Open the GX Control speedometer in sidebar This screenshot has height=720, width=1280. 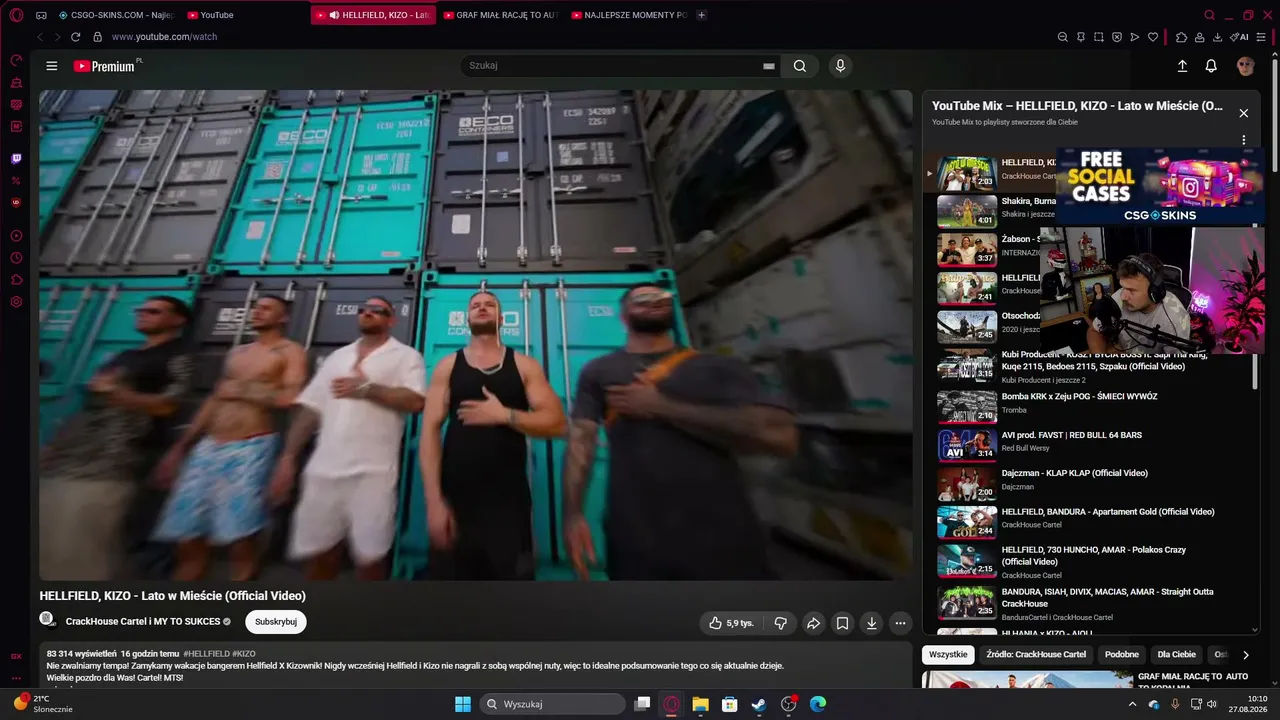click(x=16, y=60)
